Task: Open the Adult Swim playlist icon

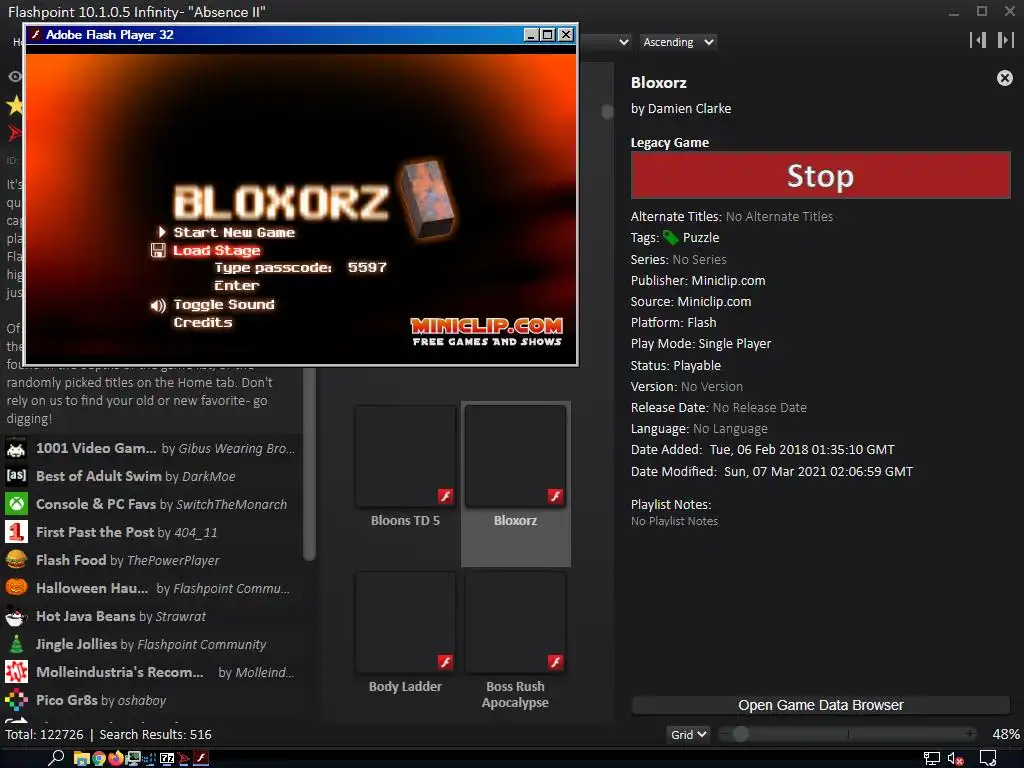Action: [x=16, y=475]
